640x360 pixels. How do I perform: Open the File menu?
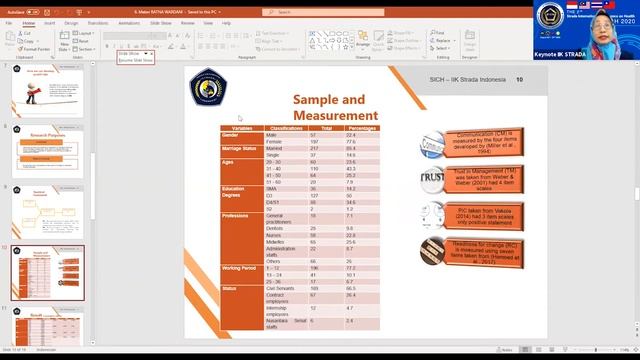click(9, 23)
